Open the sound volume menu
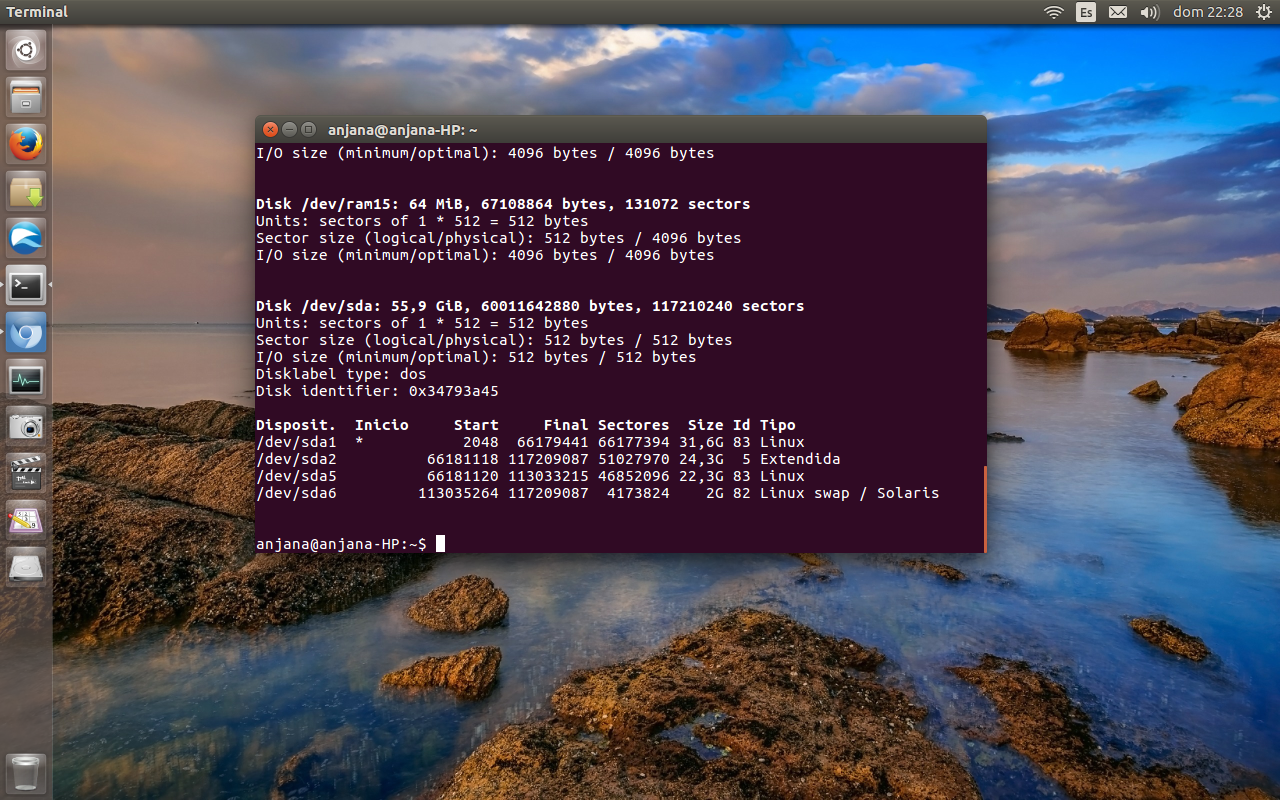 tap(1148, 12)
